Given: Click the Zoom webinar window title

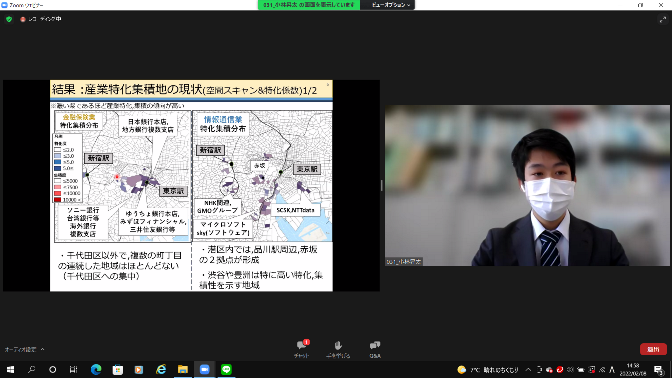Looking at the screenshot, I should pyautogui.click(x=26, y=5).
